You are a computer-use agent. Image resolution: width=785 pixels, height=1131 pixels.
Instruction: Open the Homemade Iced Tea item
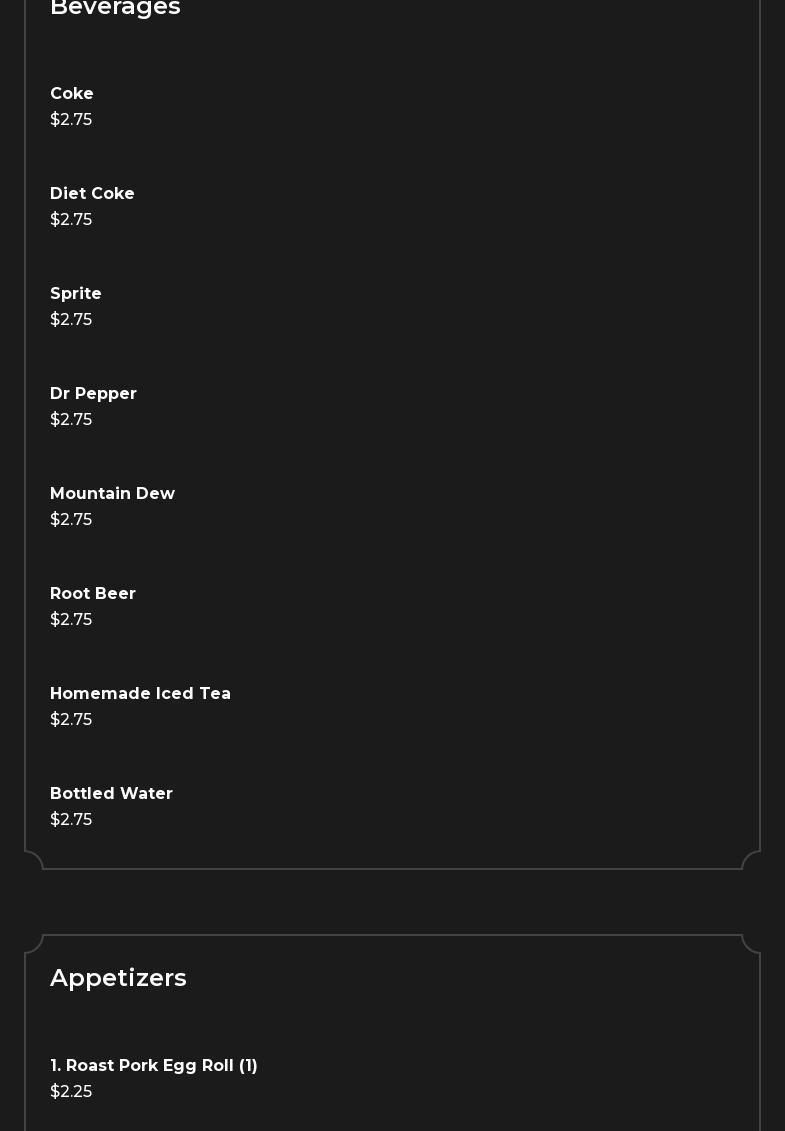point(140,694)
